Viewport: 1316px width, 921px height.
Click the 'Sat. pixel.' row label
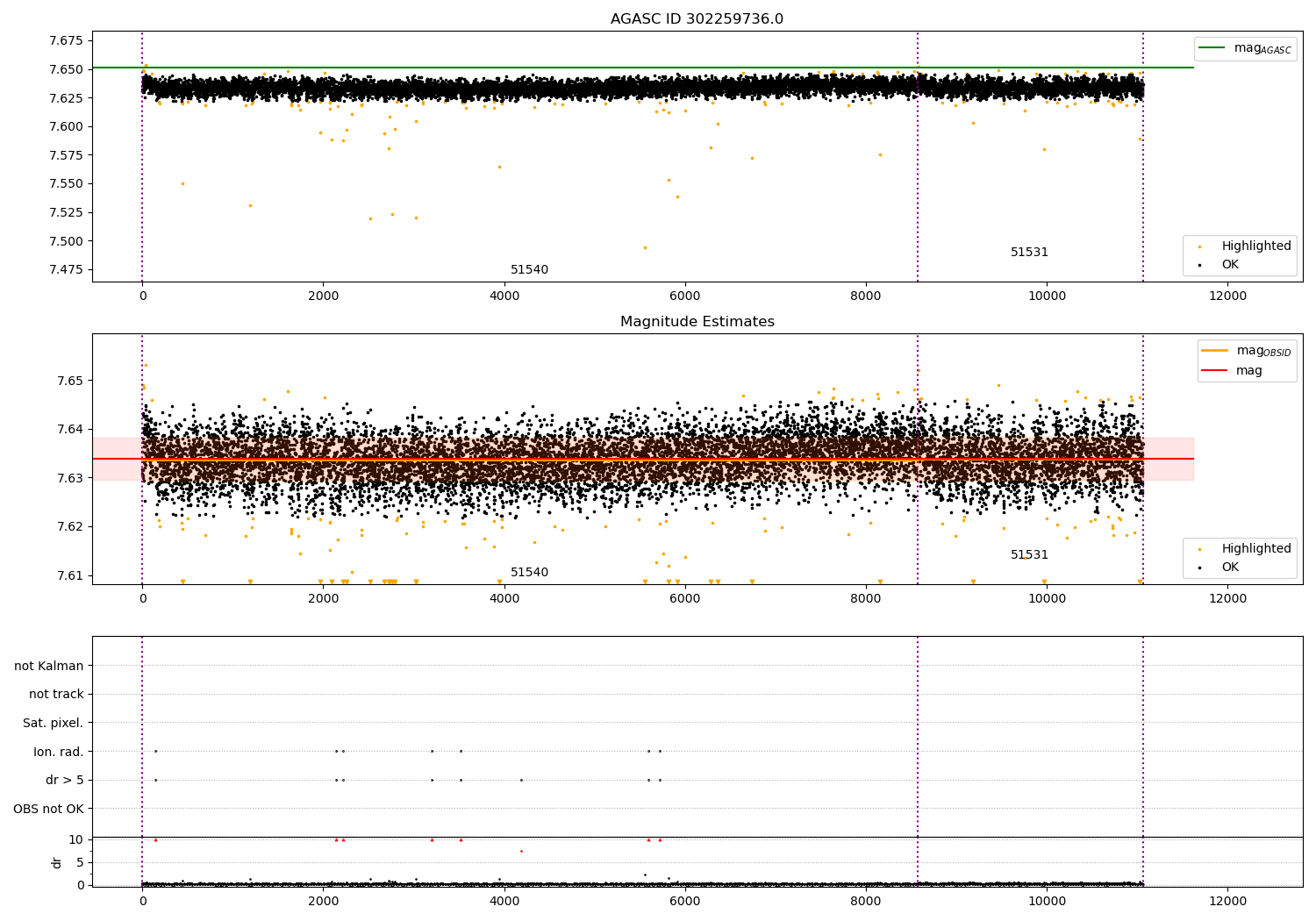[x=54, y=723]
